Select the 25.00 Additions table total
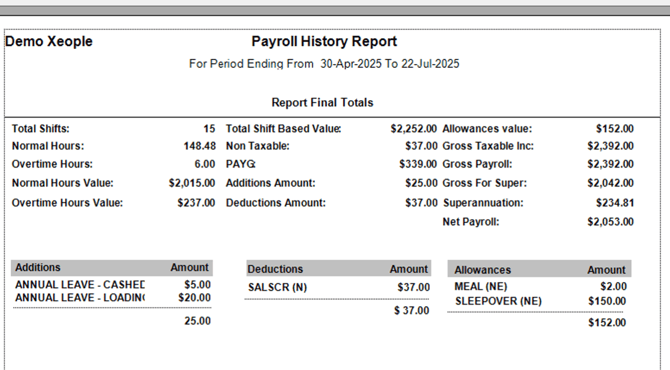Screen dimensions: 670x370 click(197, 321)
